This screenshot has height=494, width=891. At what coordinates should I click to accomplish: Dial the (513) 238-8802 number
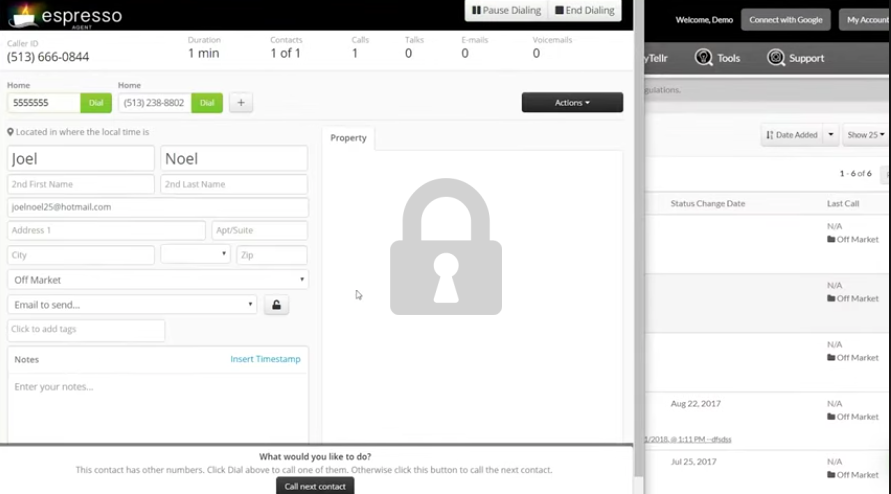point(207,103)
